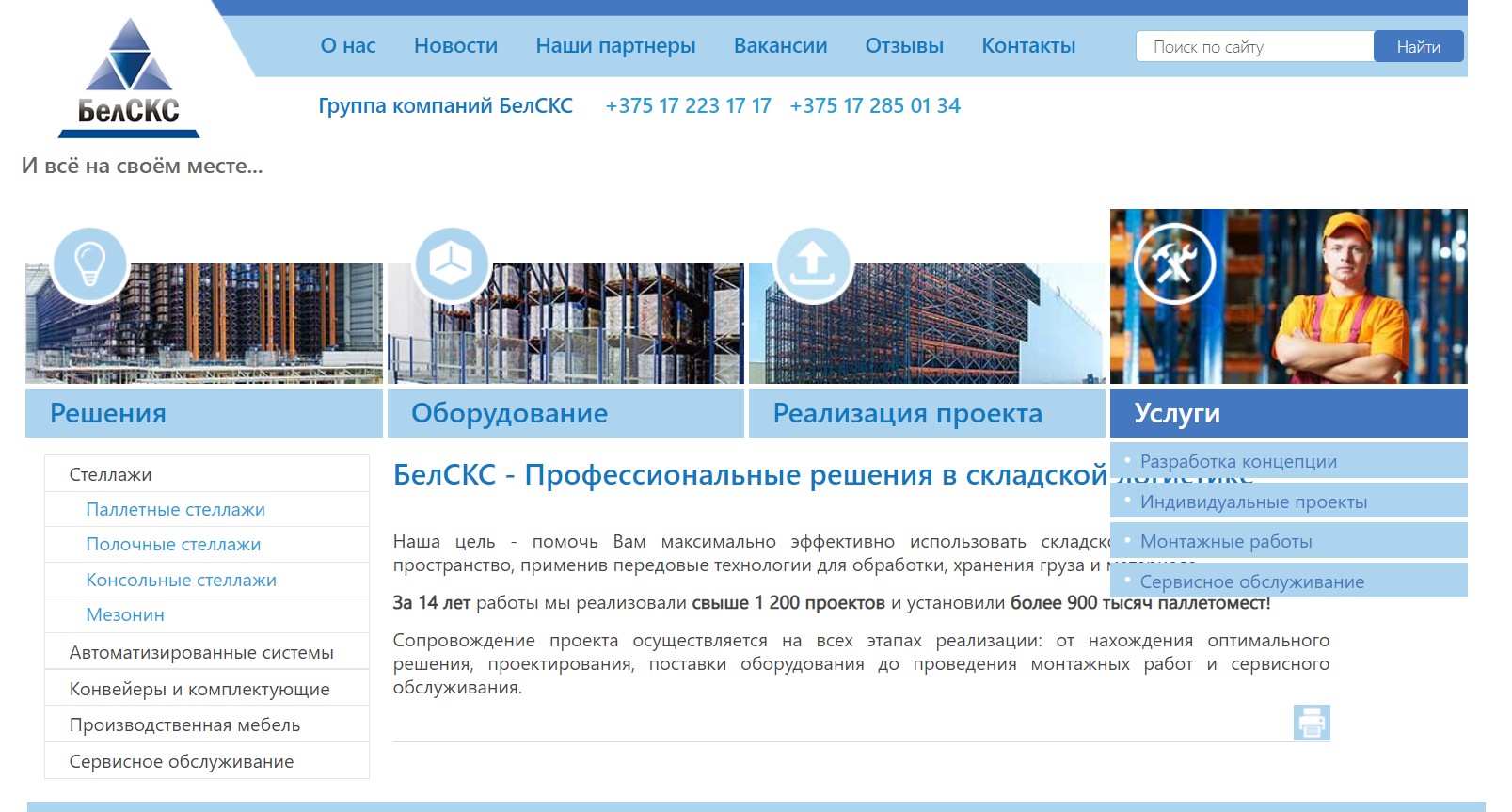Open the Полочные стеллажи sidebar link
Image resolution: width=1512 pixels, height=812 pixels.
(207, 544)
